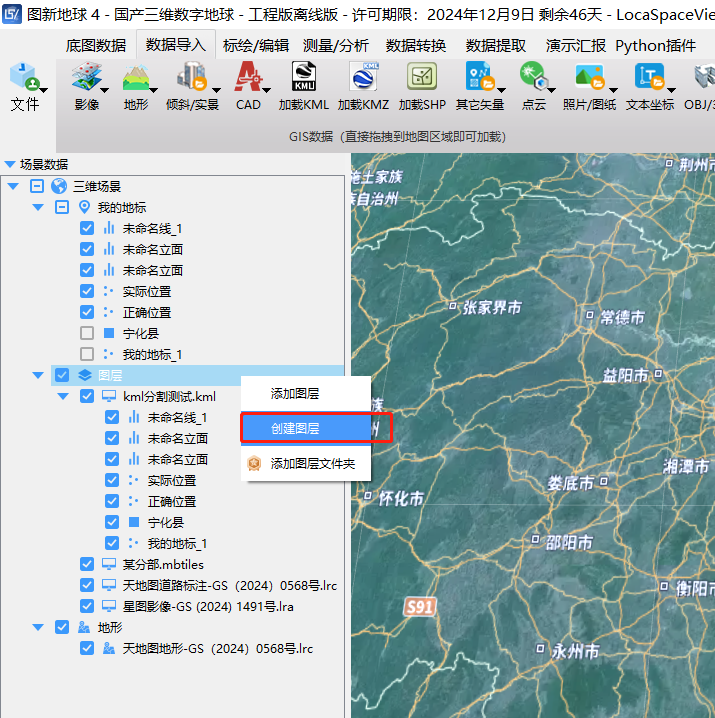Click the 文本坐标 text coordinate icon
This screenshot has width=715, height=718.
click(x=649, y=76)
